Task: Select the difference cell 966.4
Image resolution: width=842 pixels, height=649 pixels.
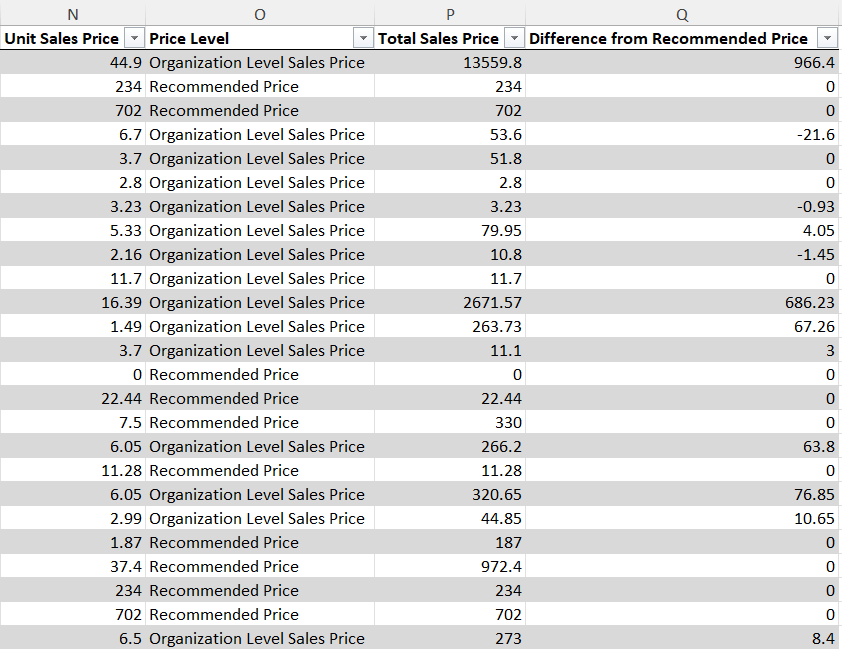Action: click(682, 63)
